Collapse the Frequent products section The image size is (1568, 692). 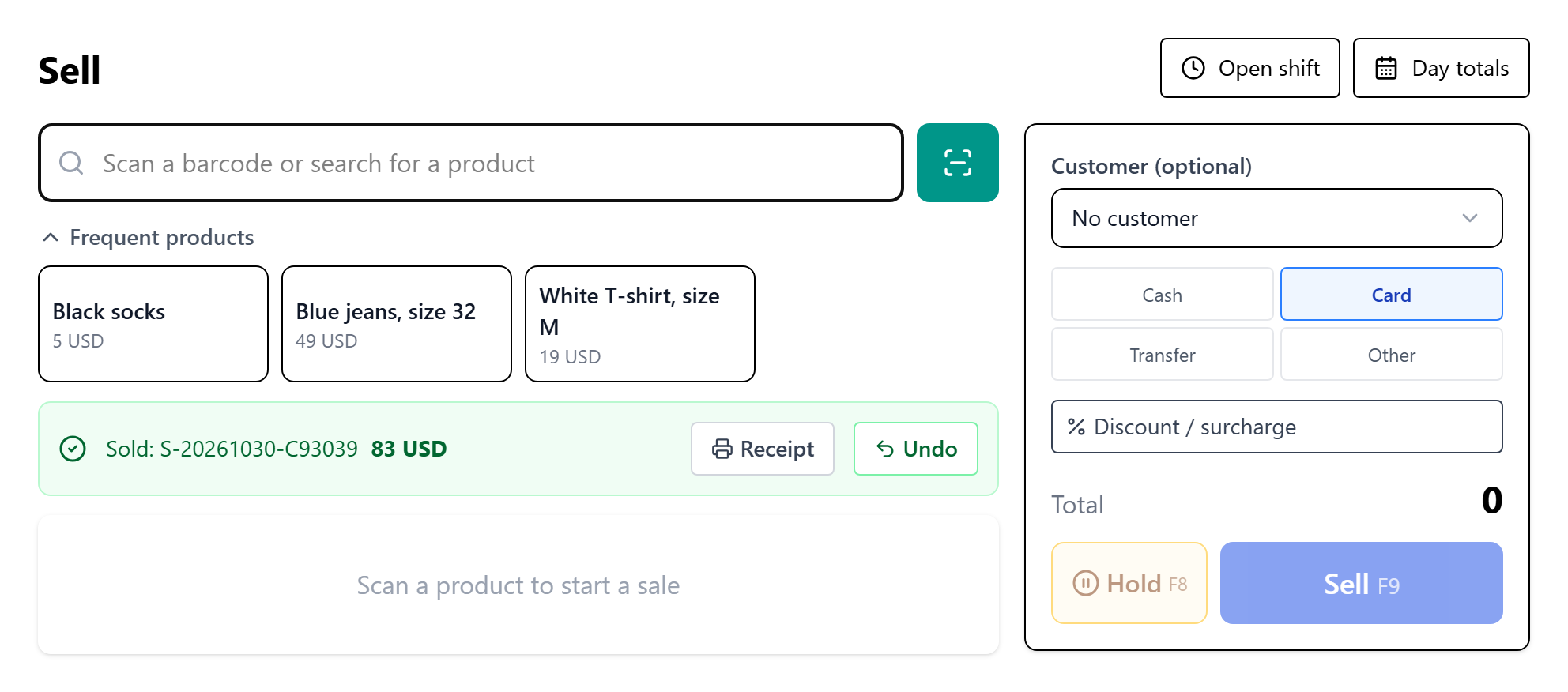click(x=148, y=237)
